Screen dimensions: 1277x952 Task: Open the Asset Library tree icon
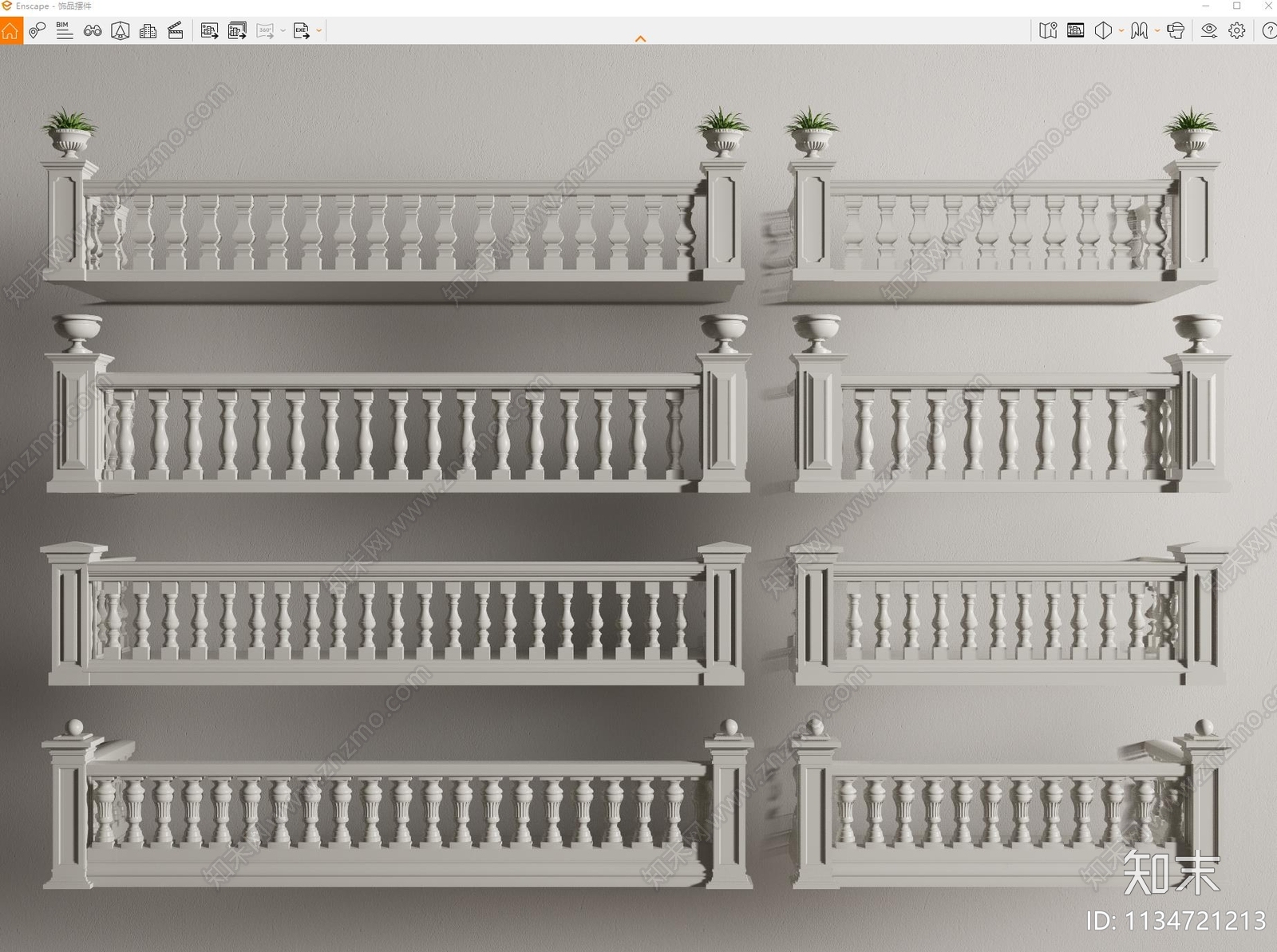pos(121,31)
